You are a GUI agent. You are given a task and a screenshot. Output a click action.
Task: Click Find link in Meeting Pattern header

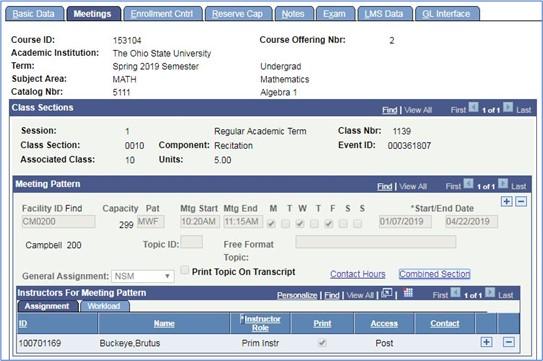[384, 186]
